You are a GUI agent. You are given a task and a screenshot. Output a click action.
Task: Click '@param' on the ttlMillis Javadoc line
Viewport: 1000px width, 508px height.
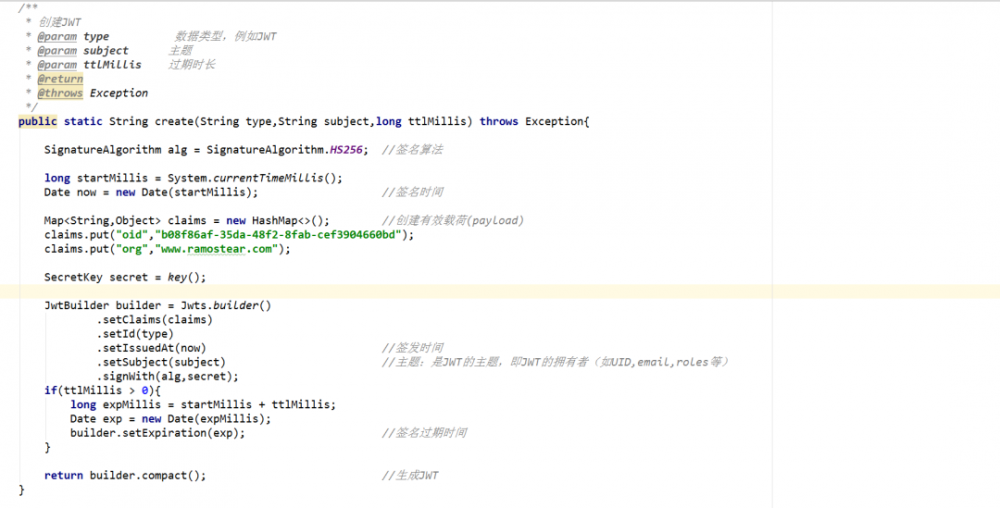(57, 65)
